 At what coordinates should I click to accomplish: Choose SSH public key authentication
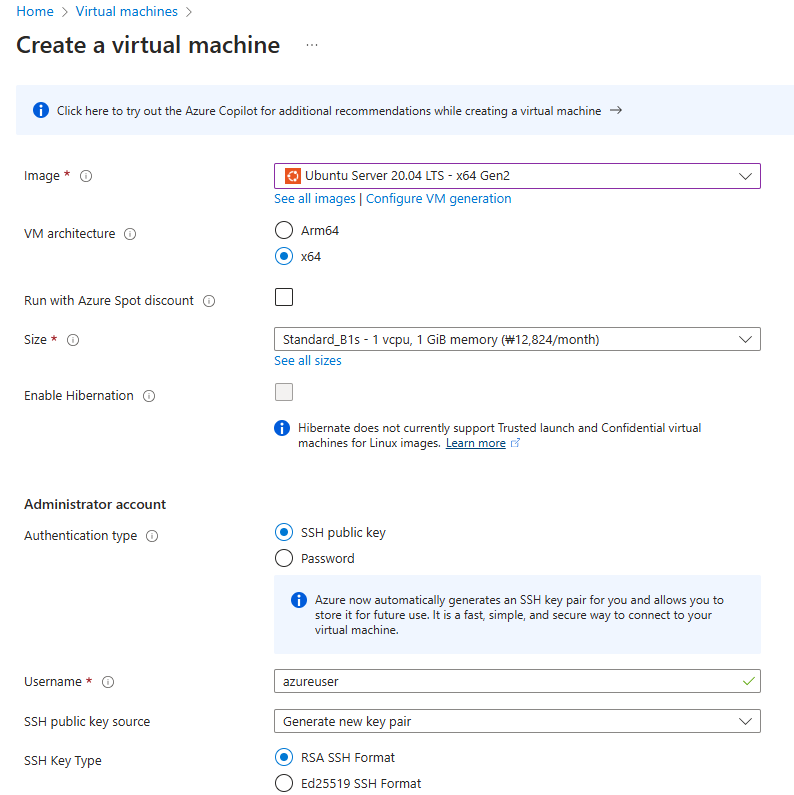[284, 532]
